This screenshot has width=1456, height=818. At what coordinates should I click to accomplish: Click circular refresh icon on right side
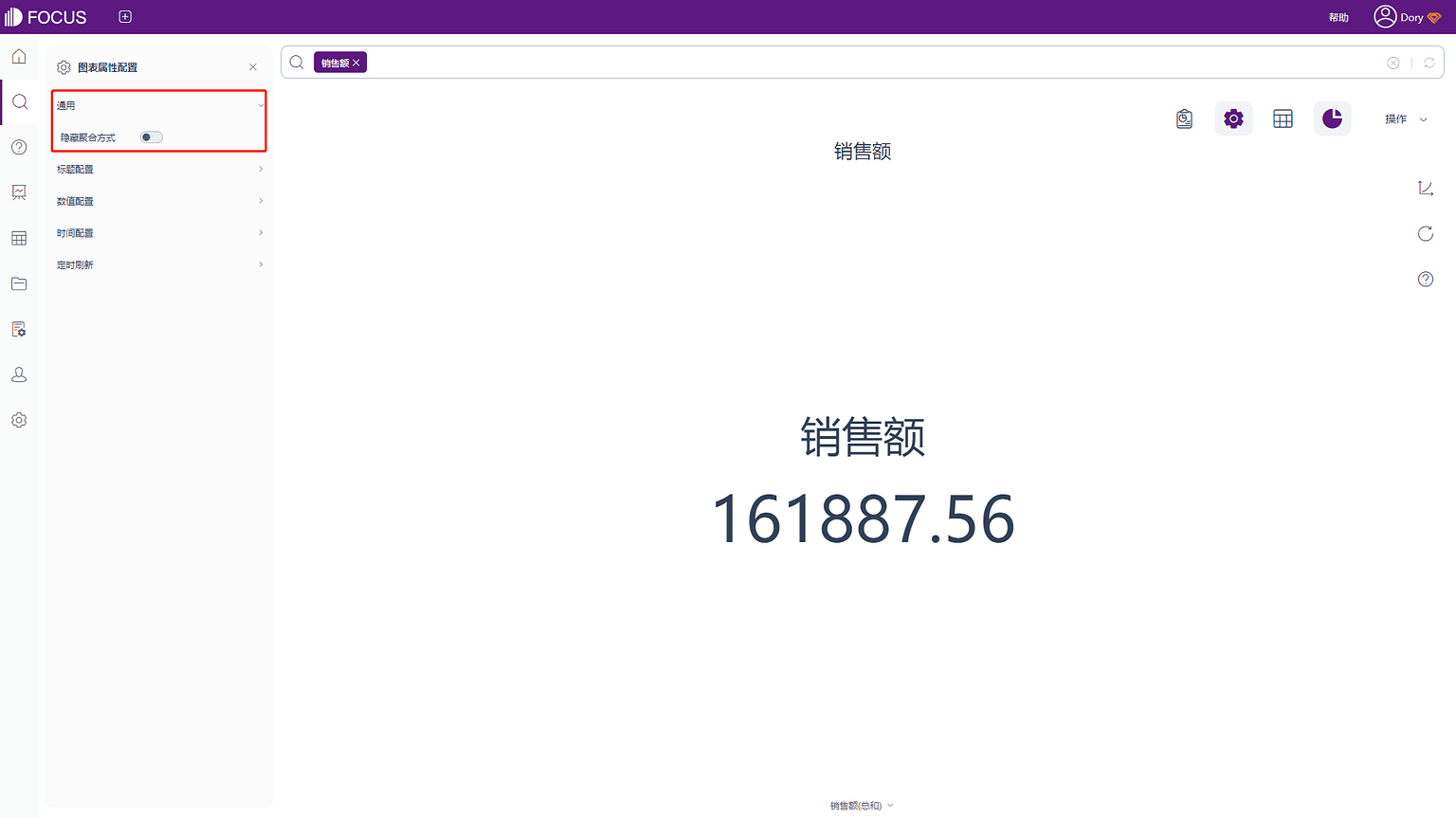click(x=1426, y=234)
